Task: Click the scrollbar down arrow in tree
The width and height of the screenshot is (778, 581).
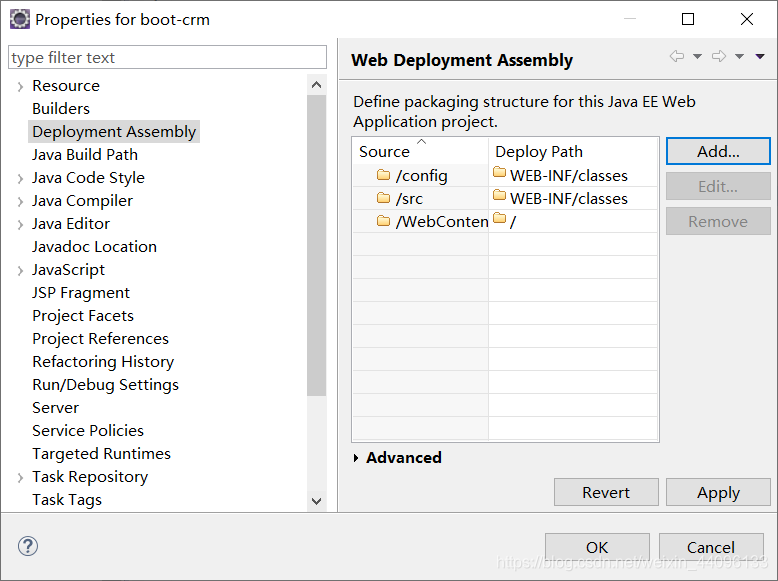Action: (x=317, y=501)
